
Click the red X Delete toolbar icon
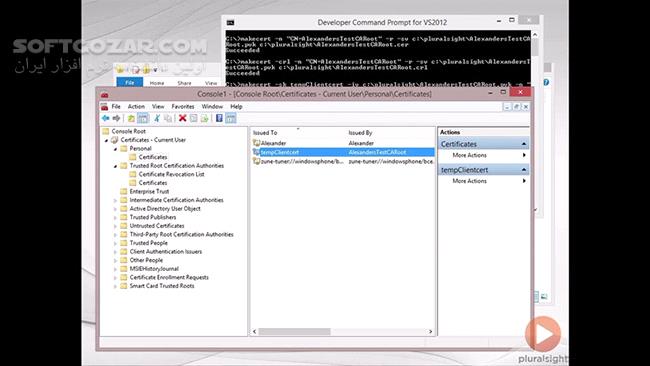(182, 119)
